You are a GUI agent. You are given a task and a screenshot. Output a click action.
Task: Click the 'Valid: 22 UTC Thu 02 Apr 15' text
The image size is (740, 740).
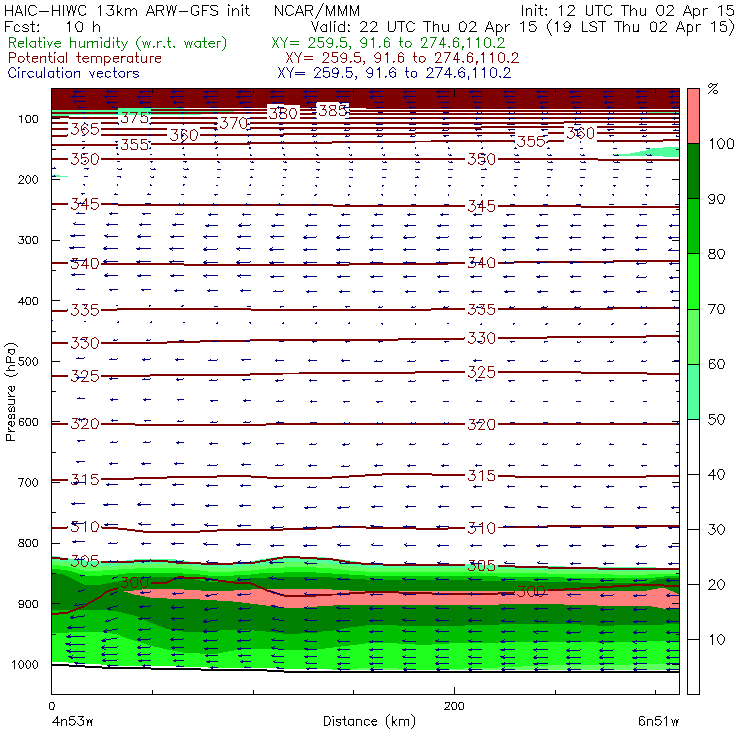(x=423, y=26)
